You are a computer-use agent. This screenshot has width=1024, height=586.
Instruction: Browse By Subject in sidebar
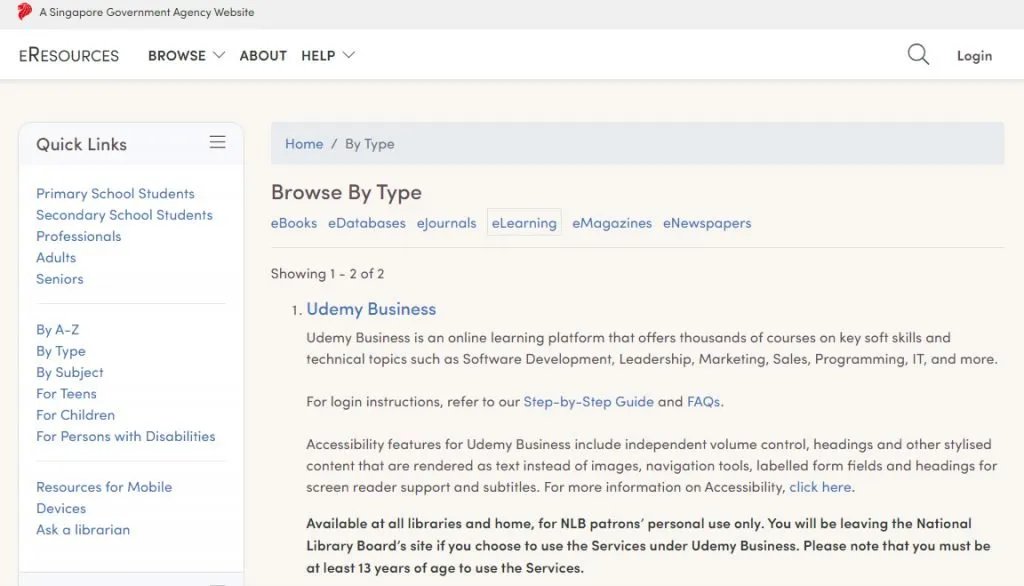[x=69, y=372]
